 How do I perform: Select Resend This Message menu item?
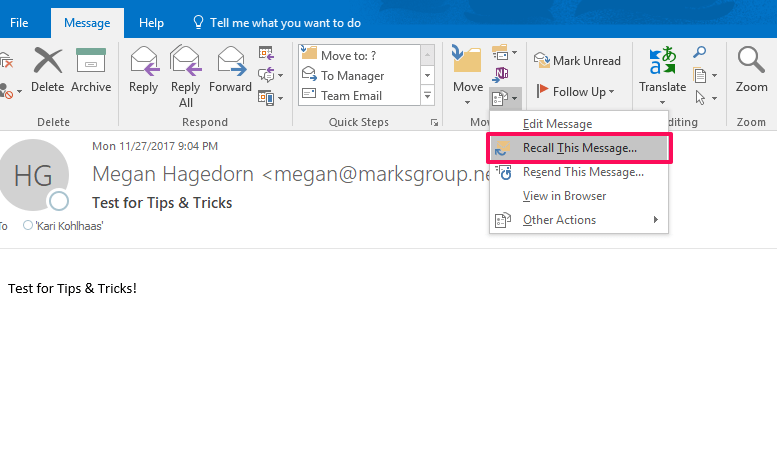pyautogui.click(x=579, y=172)
